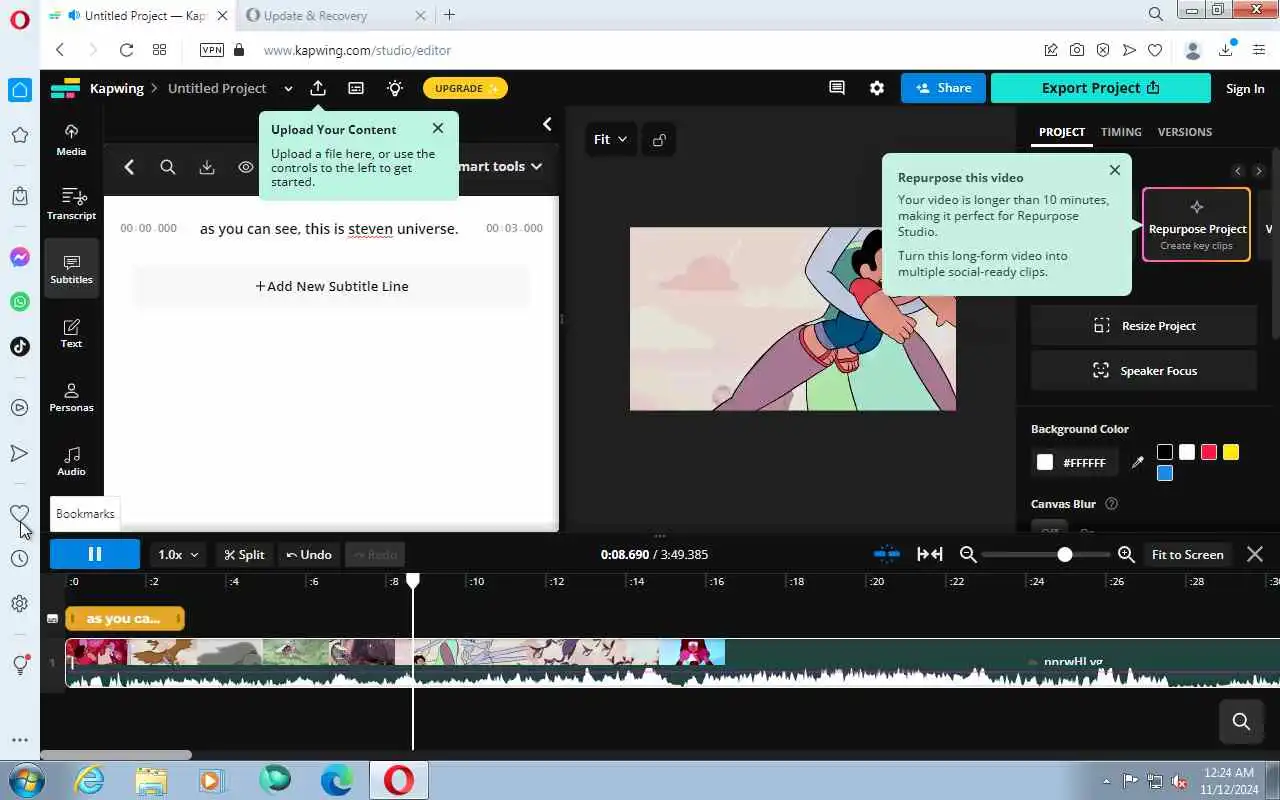
Task: Expand the Smart tools dropdown
Action: [500, 167]
